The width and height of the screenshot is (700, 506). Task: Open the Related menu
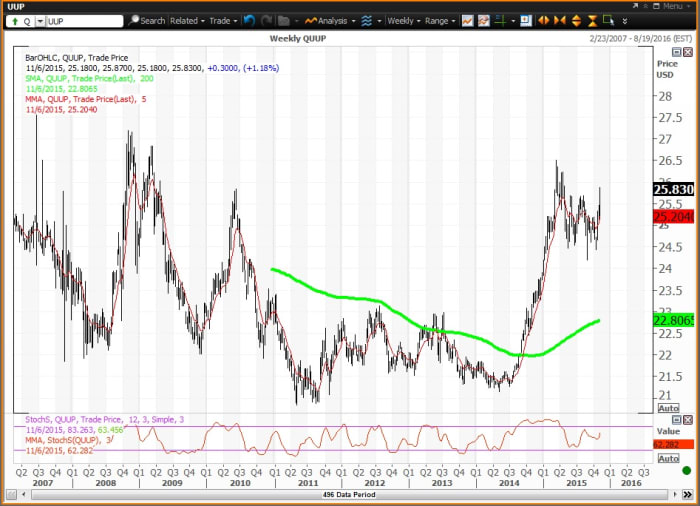187,20
